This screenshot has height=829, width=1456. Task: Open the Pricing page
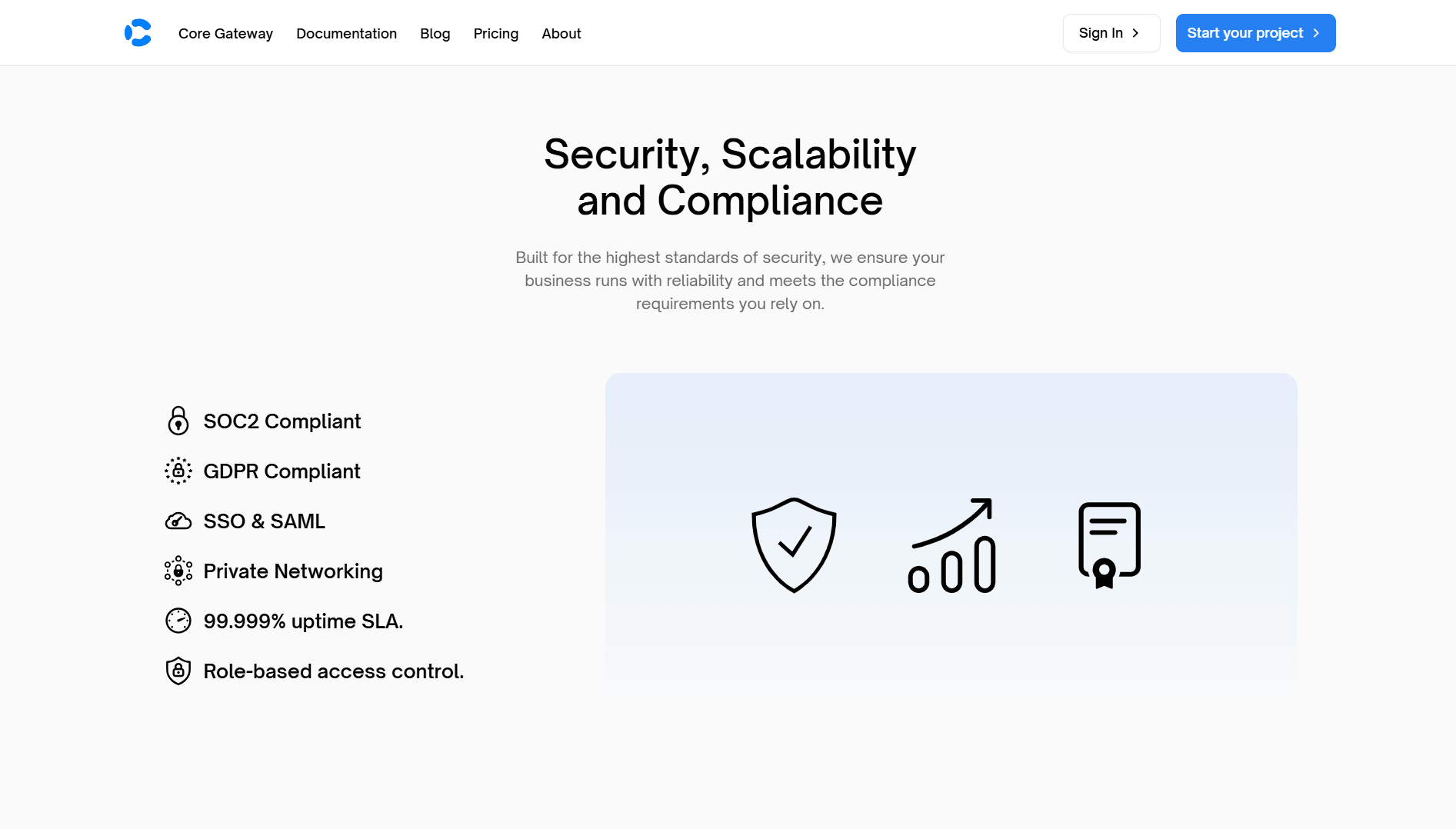click(496, 34)
